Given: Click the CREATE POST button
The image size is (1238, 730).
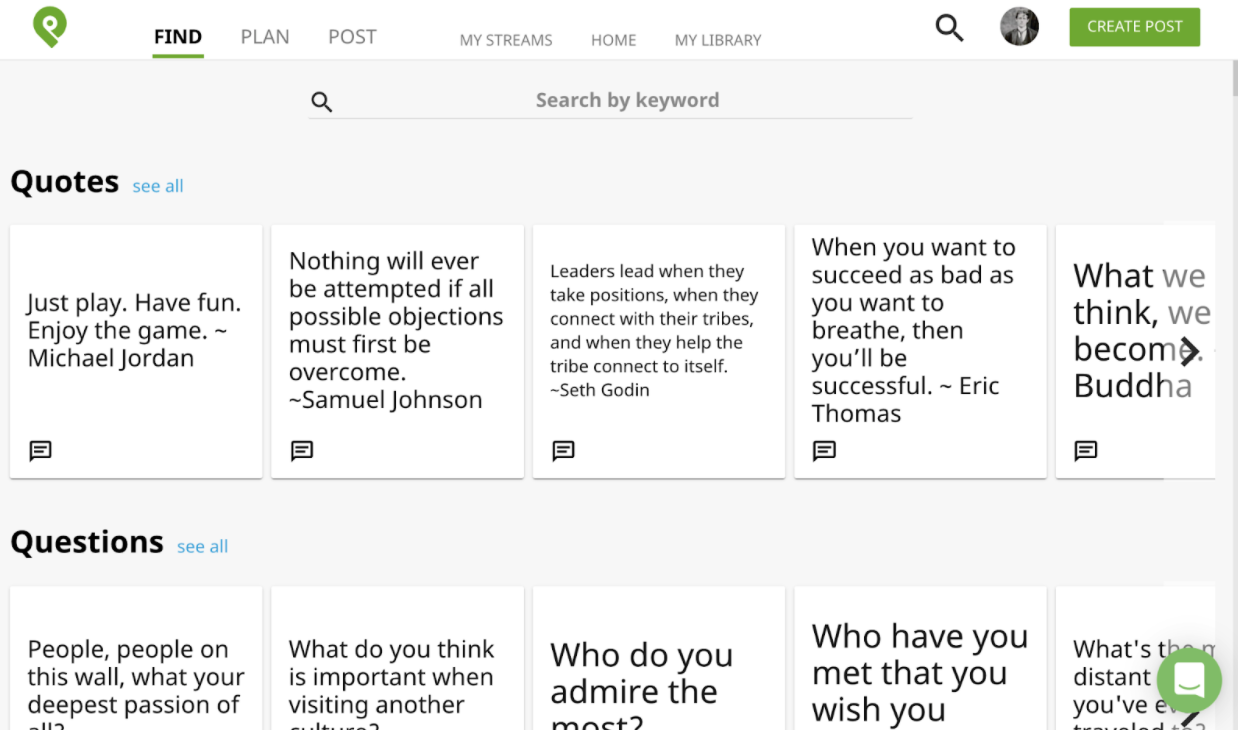Looking at the screenshot, I should [x=1135, y=27].
